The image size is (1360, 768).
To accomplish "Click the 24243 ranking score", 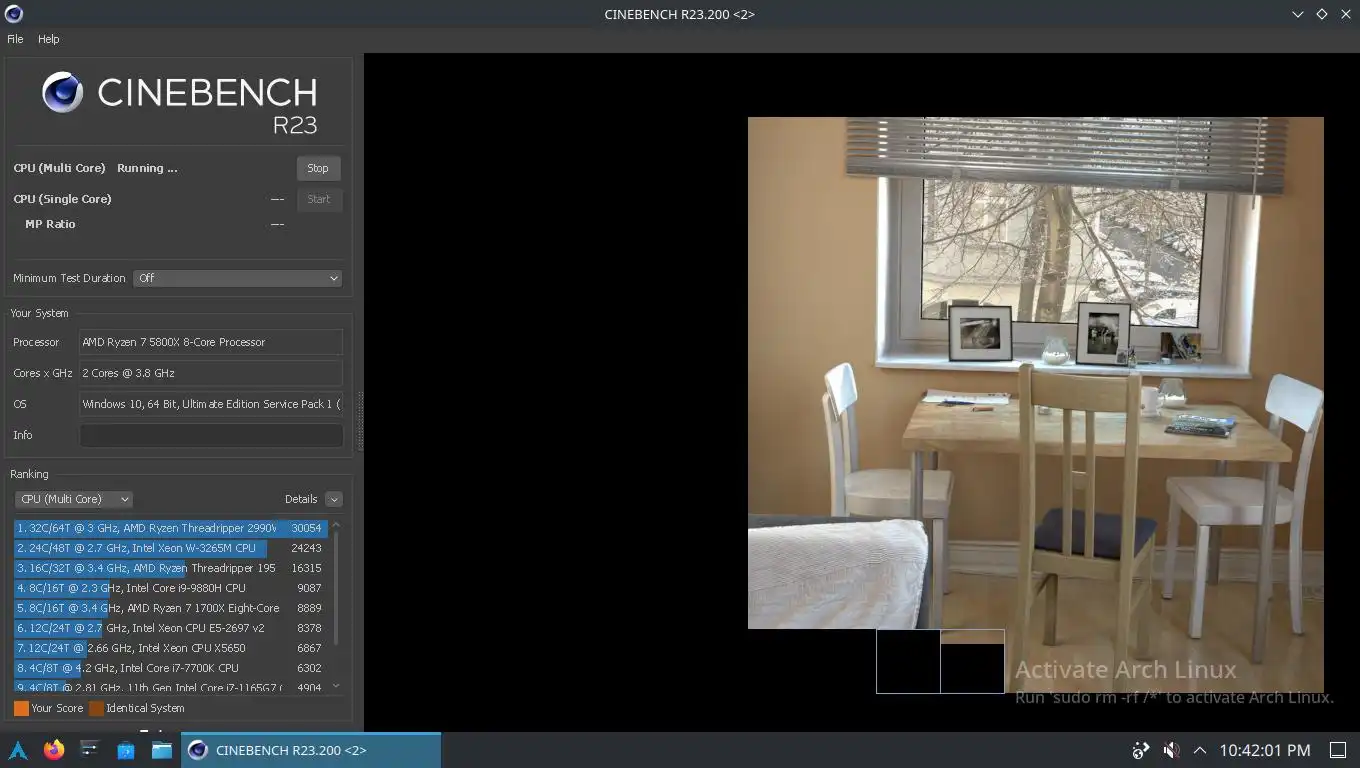I will (306, 548).
